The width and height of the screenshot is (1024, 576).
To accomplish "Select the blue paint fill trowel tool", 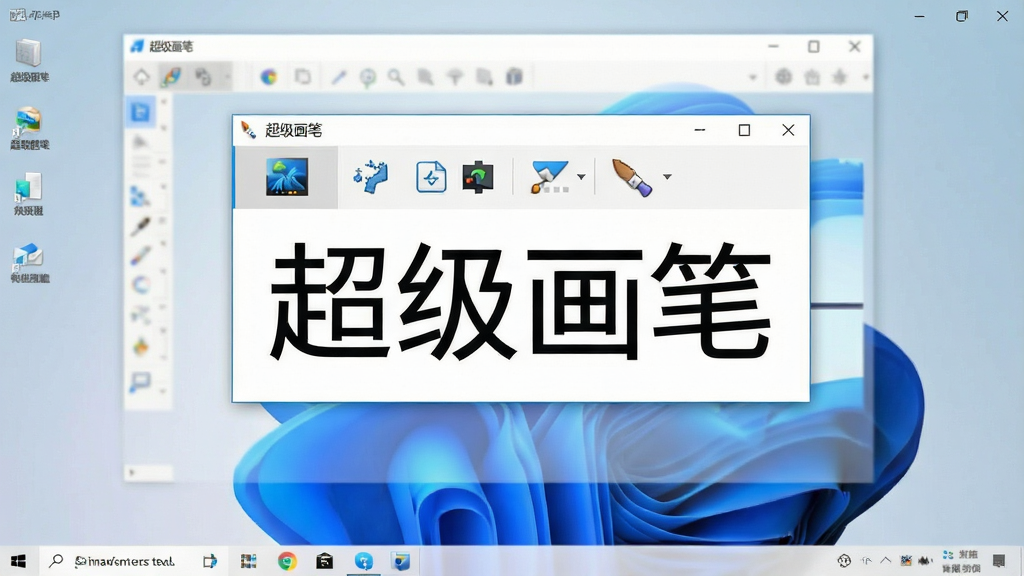I will click(549, 177).
